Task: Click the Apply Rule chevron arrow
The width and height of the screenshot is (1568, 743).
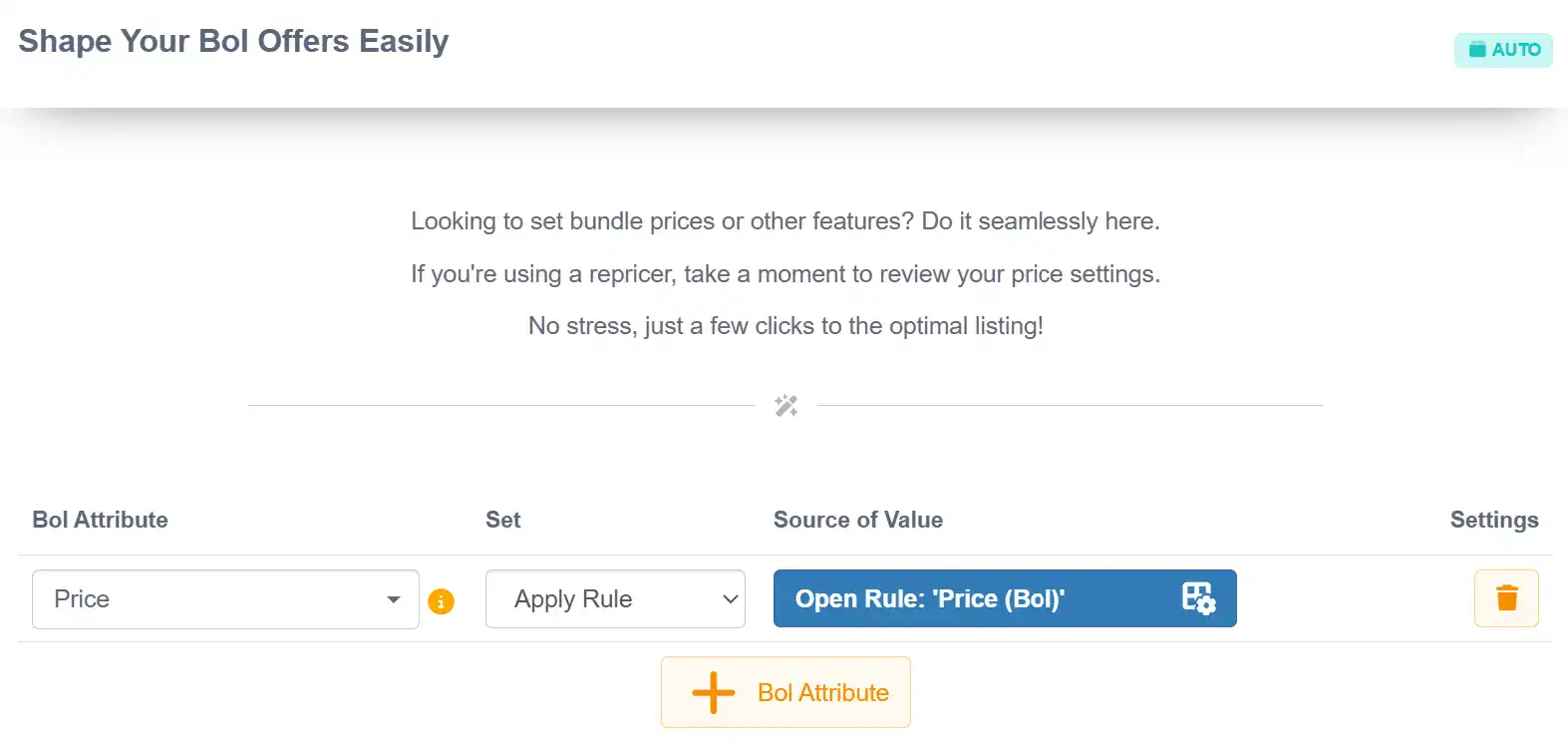Action: (x=730, y=599)
